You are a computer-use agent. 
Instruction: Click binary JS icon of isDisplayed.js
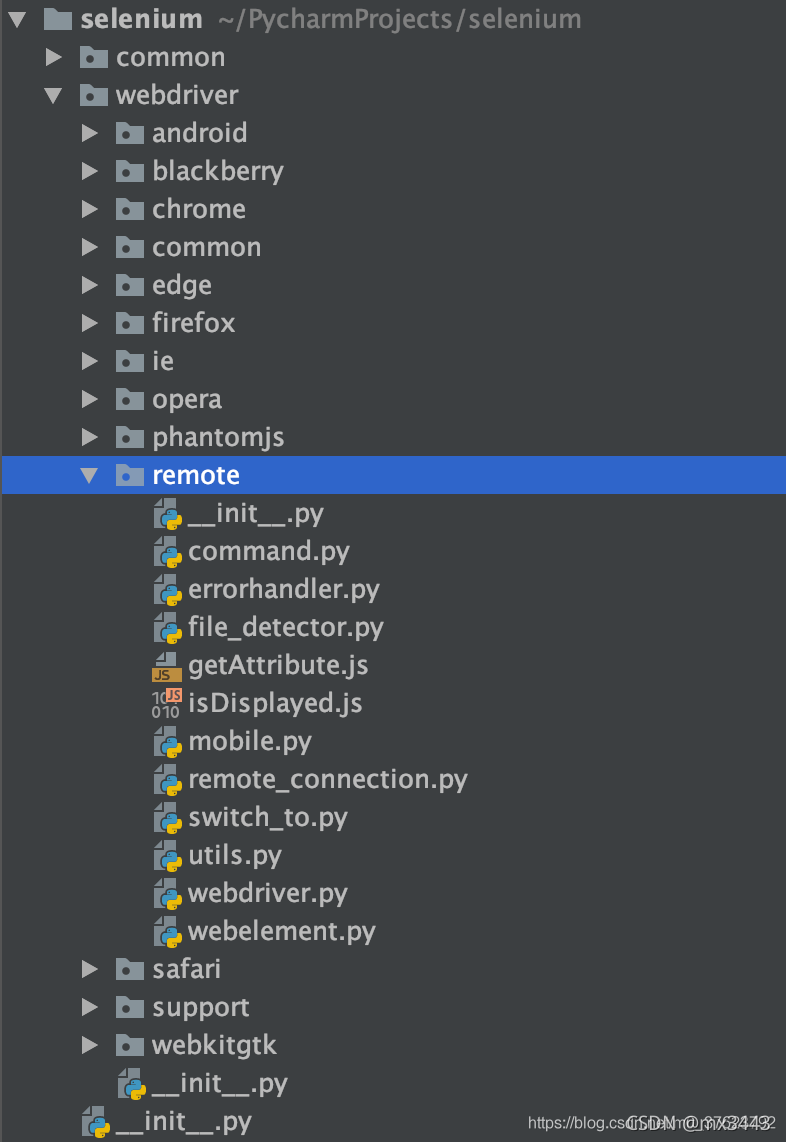tap(167, 704)
